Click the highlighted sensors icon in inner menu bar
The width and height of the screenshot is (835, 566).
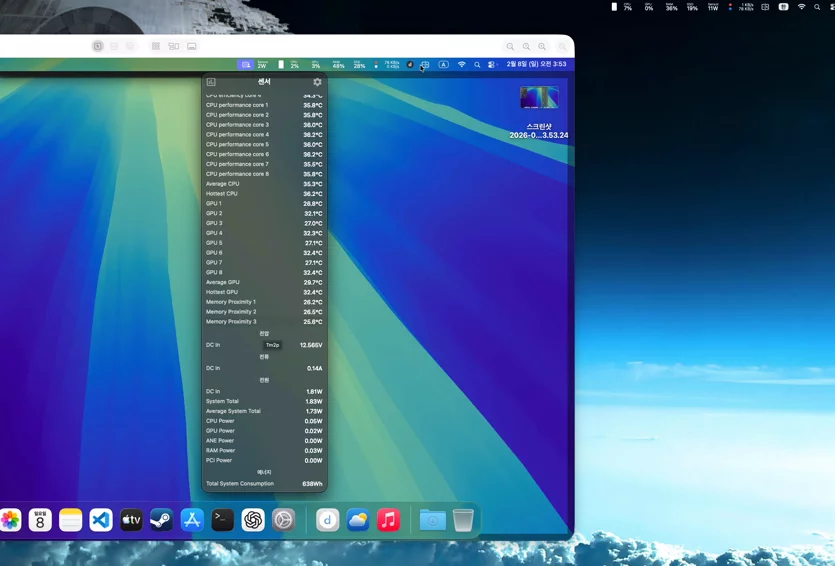point(245,64)
